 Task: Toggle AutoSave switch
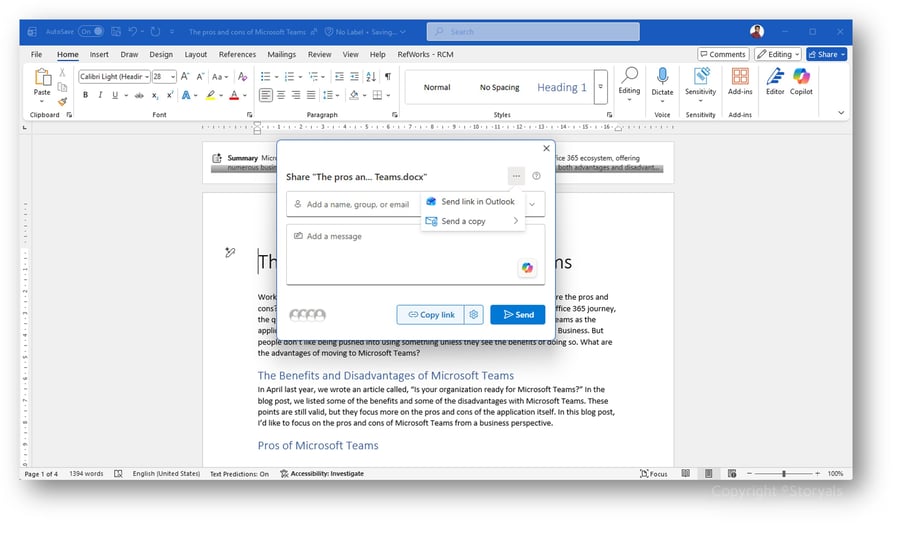[x=91, y=32]
